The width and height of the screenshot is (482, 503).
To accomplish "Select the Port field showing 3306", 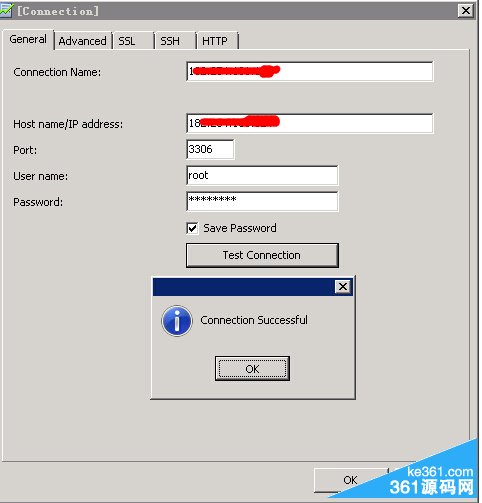I will pyautogui.click(x=210, y=149).
